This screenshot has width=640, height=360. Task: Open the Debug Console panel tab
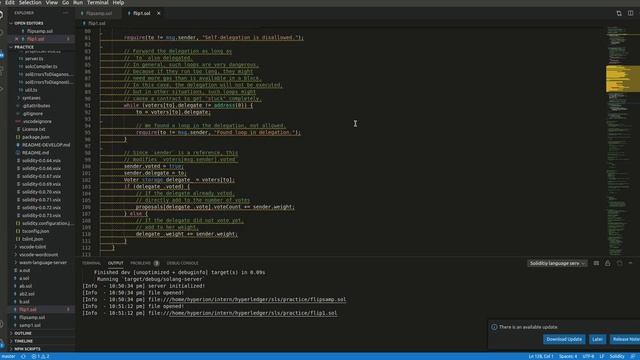pos(182,263)
